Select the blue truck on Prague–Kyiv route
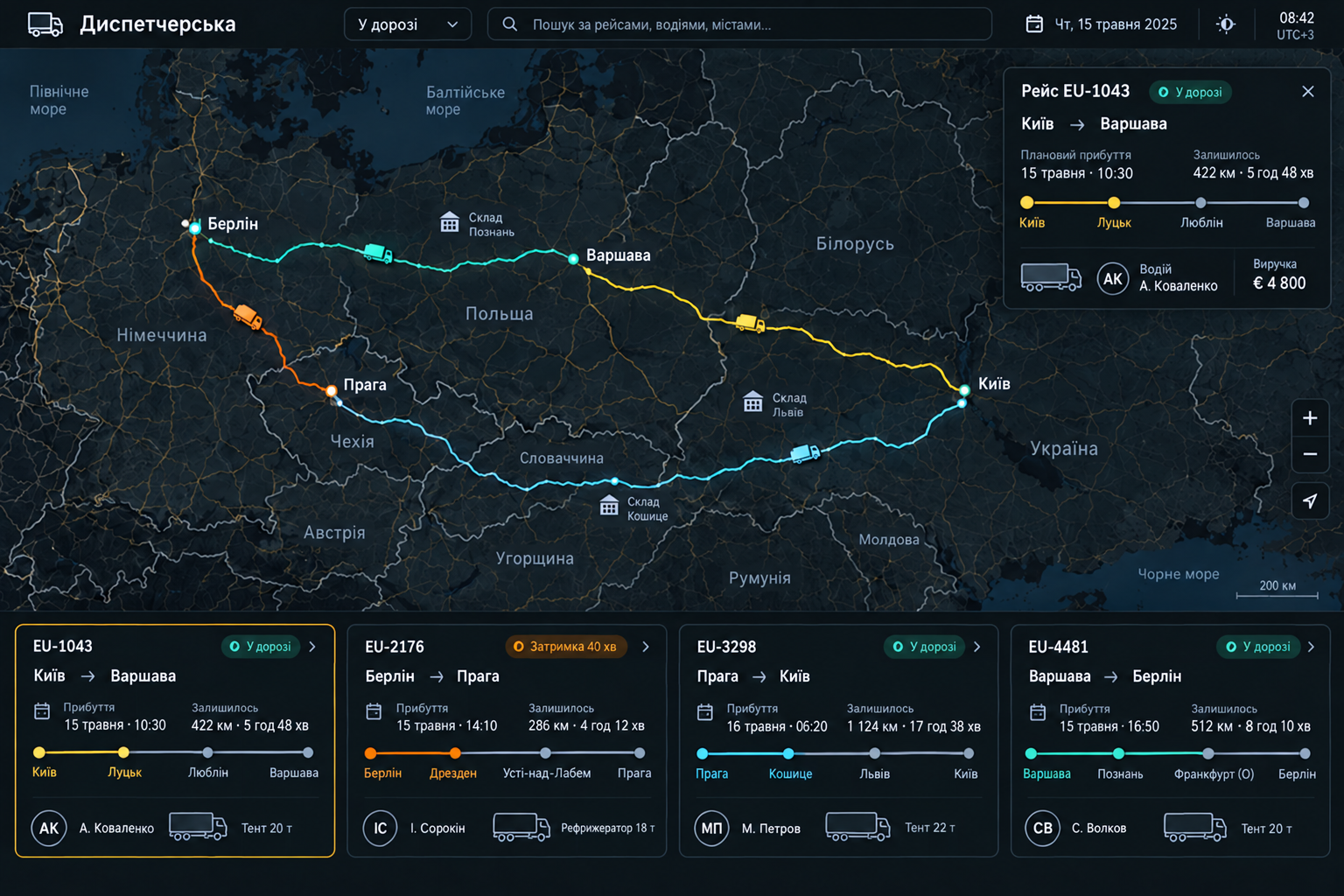 coord(805,453)
